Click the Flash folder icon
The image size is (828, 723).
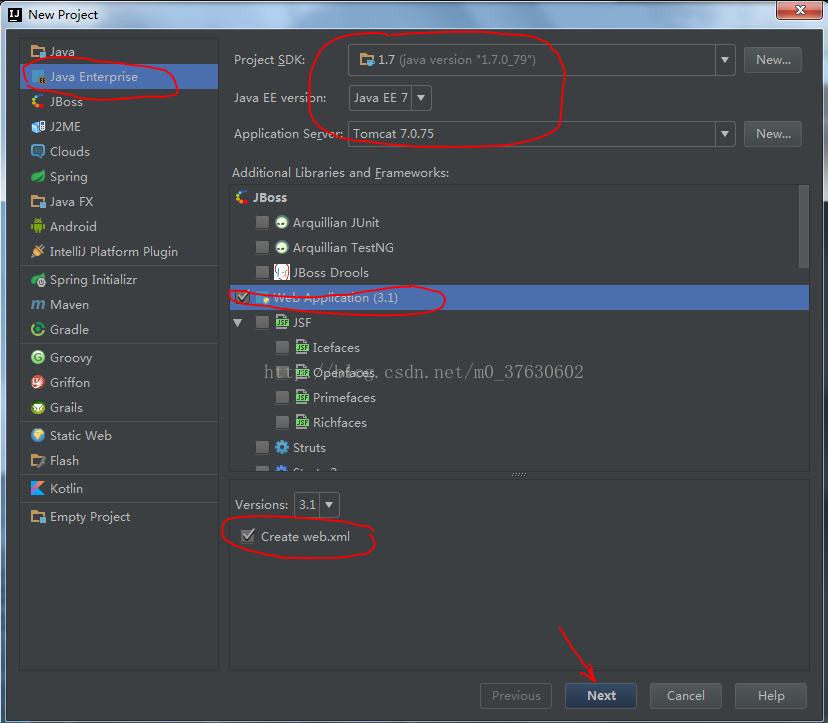38,461
